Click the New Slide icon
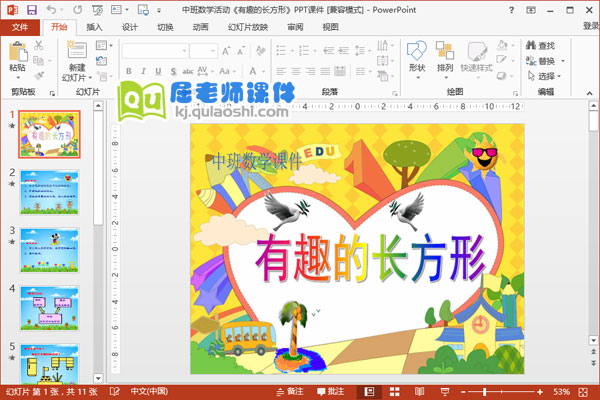600x400 pixels. [77, 51]
